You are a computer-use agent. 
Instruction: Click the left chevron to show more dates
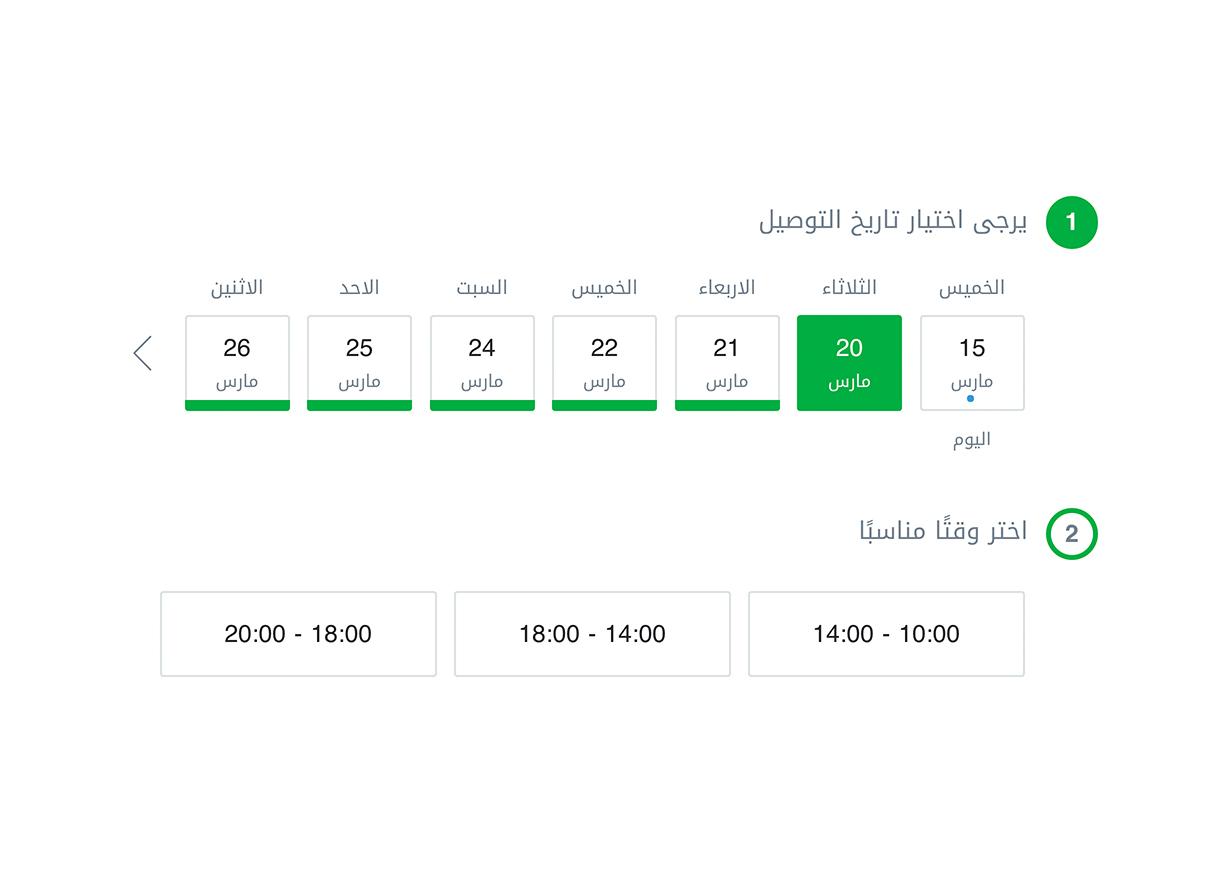(143, 353)
